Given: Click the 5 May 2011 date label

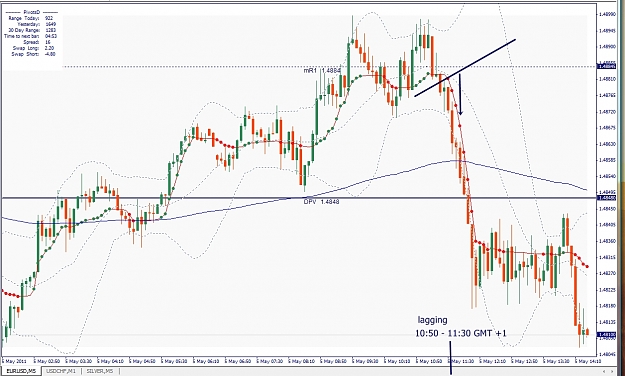Looking at the screenshot, I should [x=14, y=361].
